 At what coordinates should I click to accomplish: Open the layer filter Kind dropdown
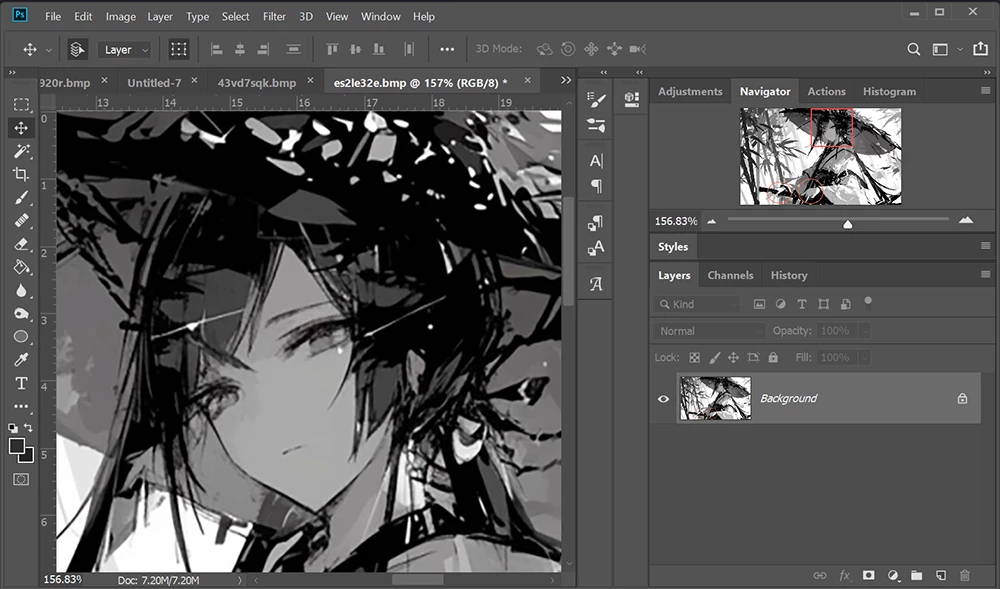(x=697, y=305)
